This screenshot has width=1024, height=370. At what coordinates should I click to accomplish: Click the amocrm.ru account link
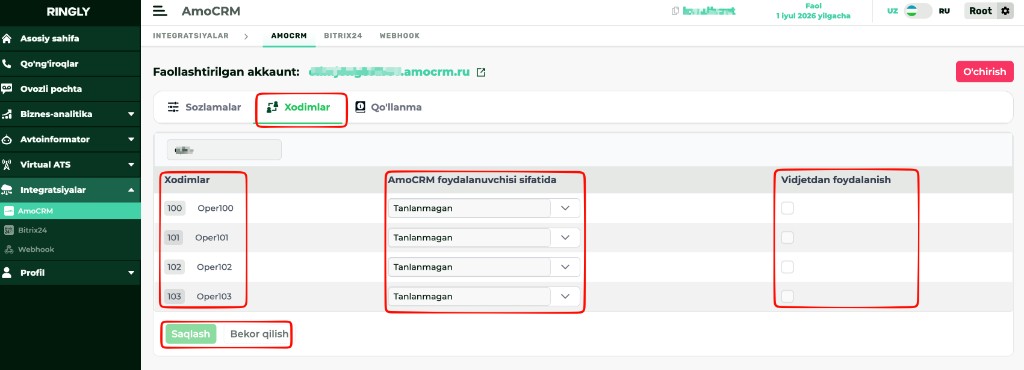coord(389,72)
